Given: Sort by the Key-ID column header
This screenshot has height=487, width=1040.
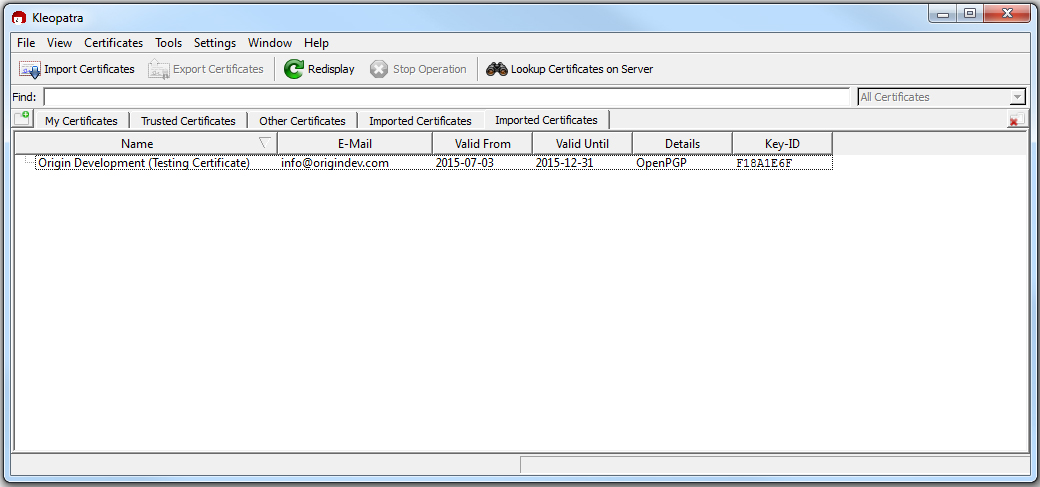Looking at the screenshot, I should tap(783, 143).
